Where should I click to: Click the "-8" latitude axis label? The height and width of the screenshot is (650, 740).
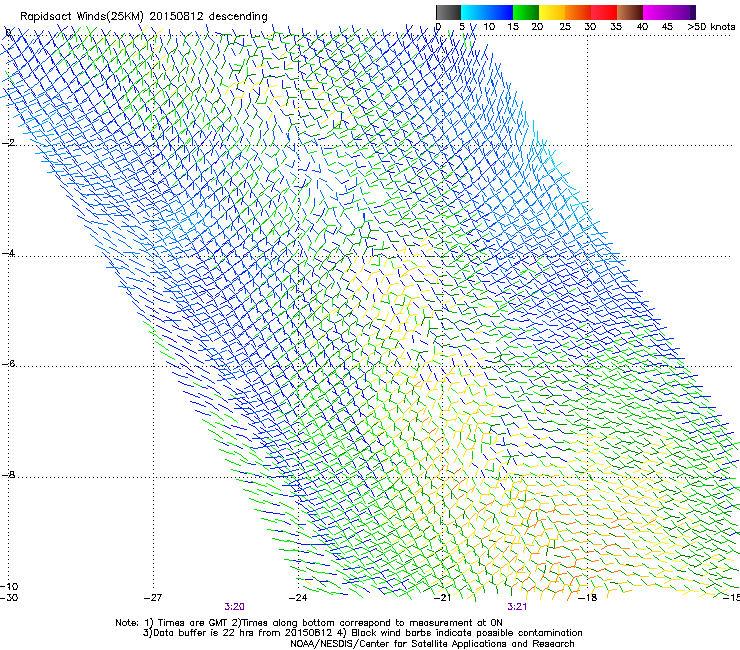[x=7, y=475]
